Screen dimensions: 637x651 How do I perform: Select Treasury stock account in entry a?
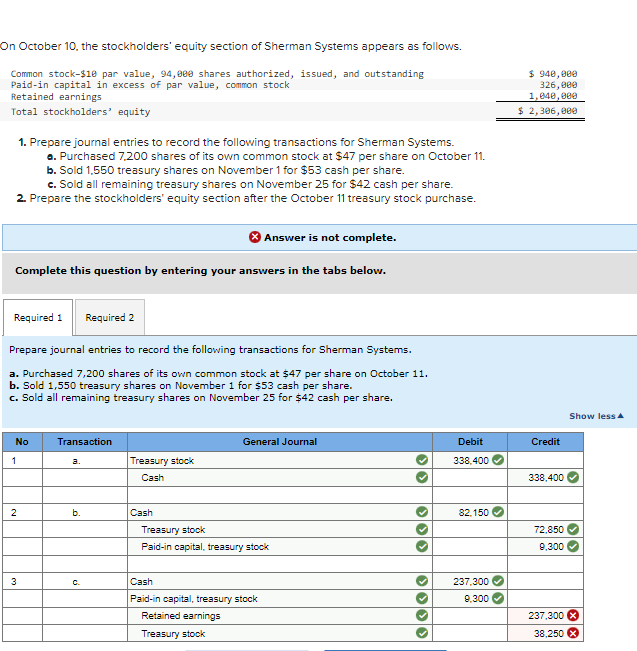tap(279, 460)
